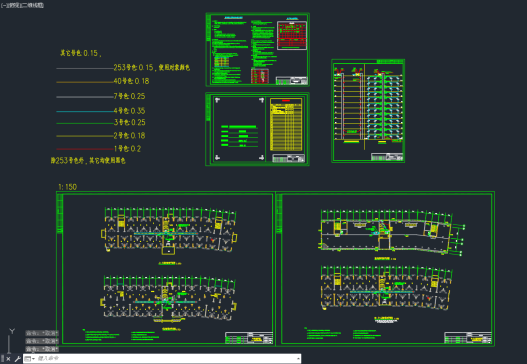Select the '其它号色:0.15' legend text
527x364 pixels.
click(x=81, y=53)
